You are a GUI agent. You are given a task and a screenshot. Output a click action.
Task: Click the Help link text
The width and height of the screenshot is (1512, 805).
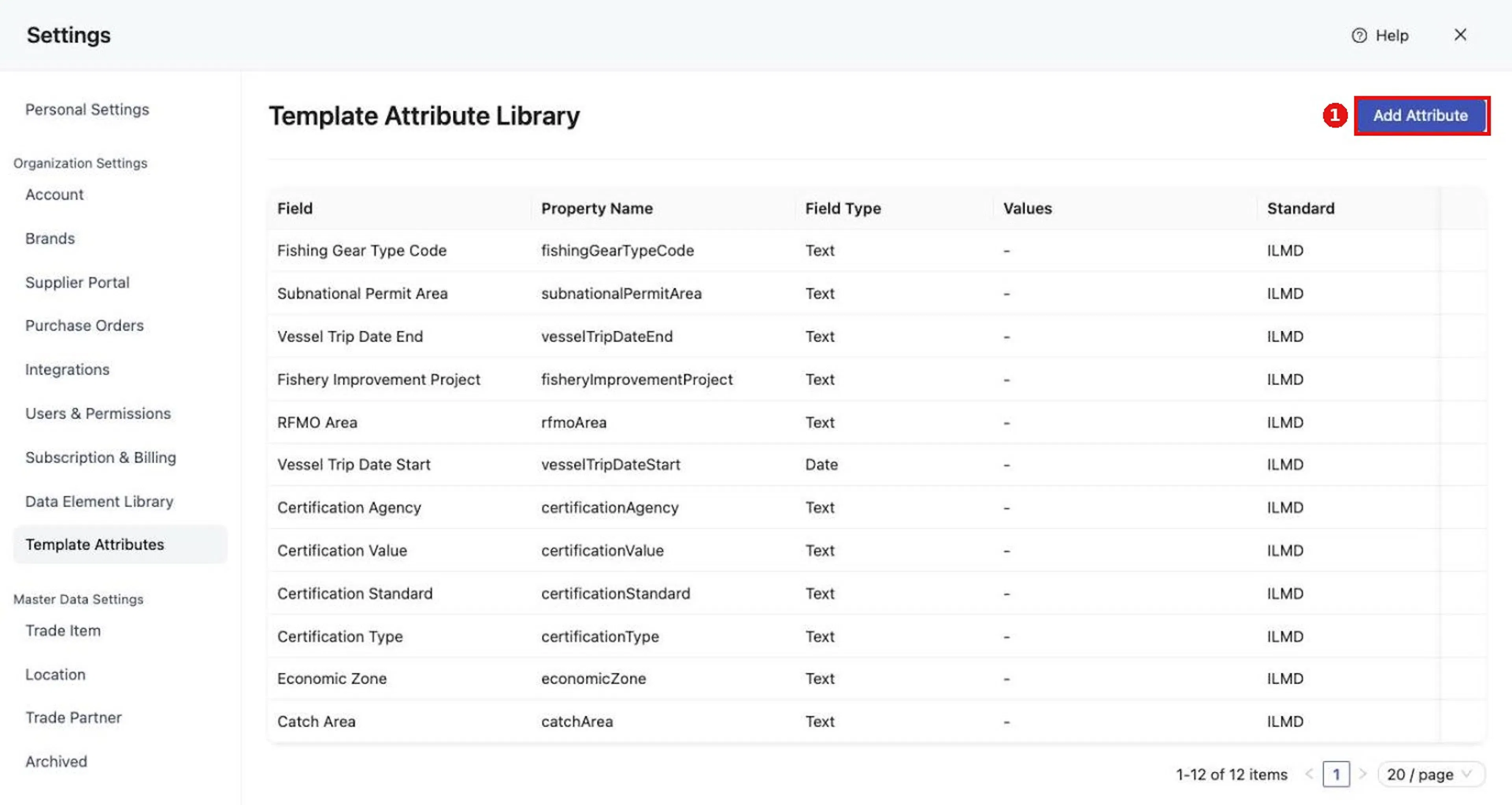click(1392, 36)
